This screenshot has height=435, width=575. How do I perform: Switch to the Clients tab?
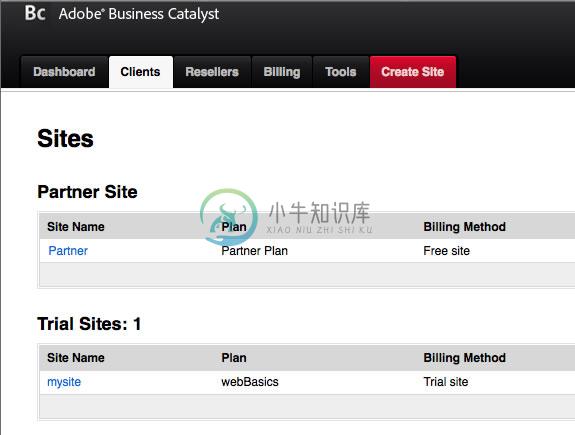(140, 72)
